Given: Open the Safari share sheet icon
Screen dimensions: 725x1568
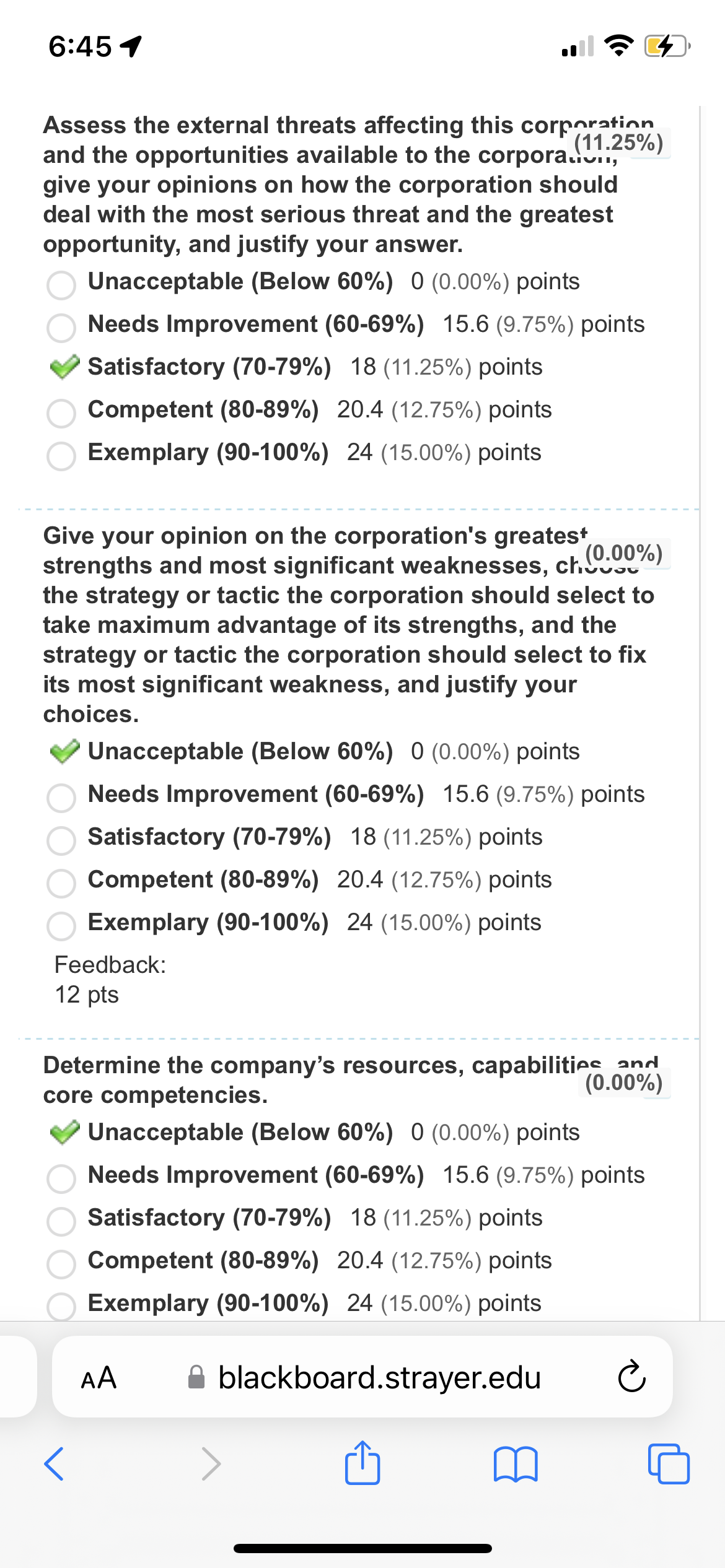Looking at the screenshot, I should [x=362, y=1462].
